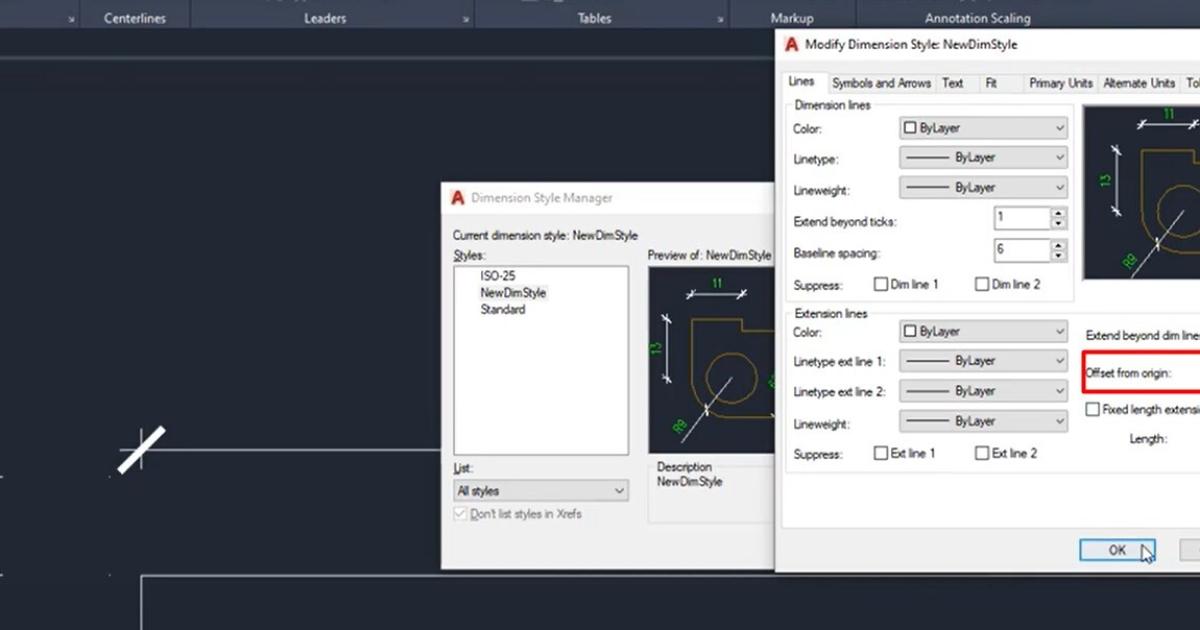Check the Ext line 2 suppress checkbox
The image size is (1200, 630).
pyautogui.click(x=982, y=453)
